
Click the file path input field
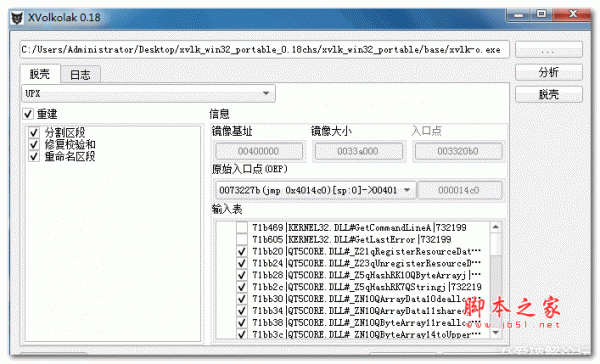[x=264, y=50]
